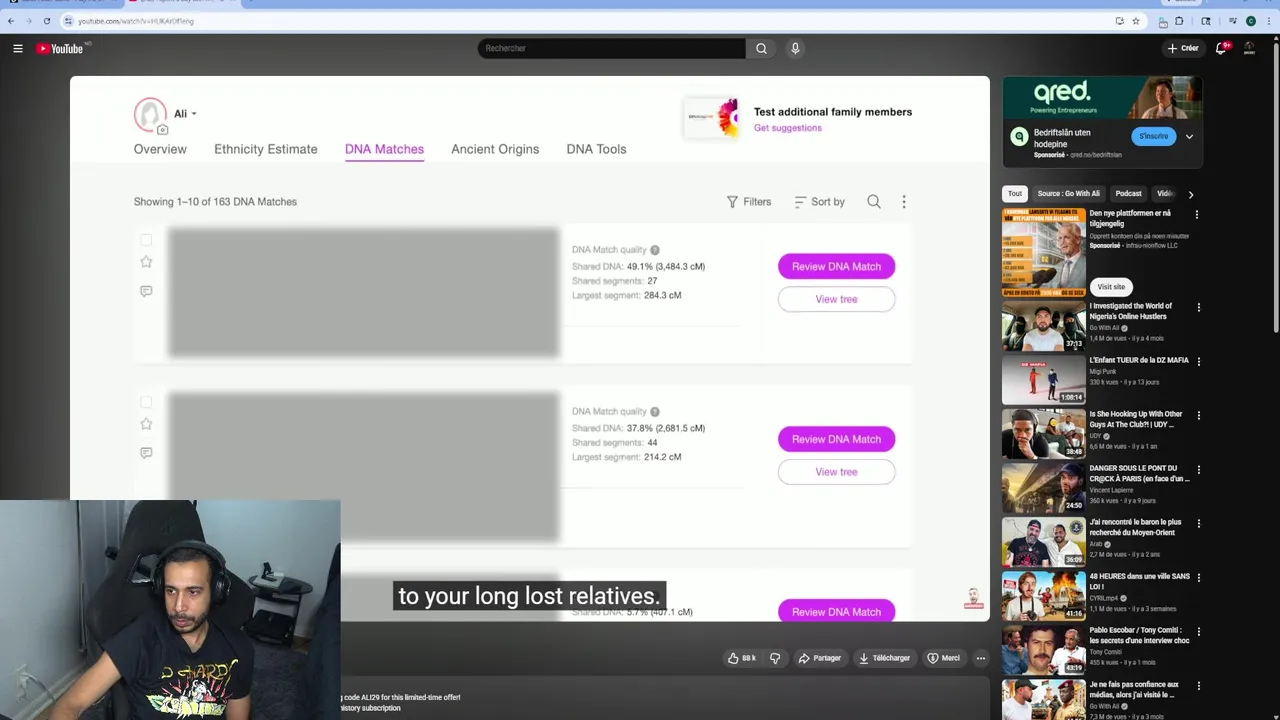Tick the checkbox for 49.1% DNA match
The width and height of the screenshot is (1280, 720).
[x=146, y=240]
